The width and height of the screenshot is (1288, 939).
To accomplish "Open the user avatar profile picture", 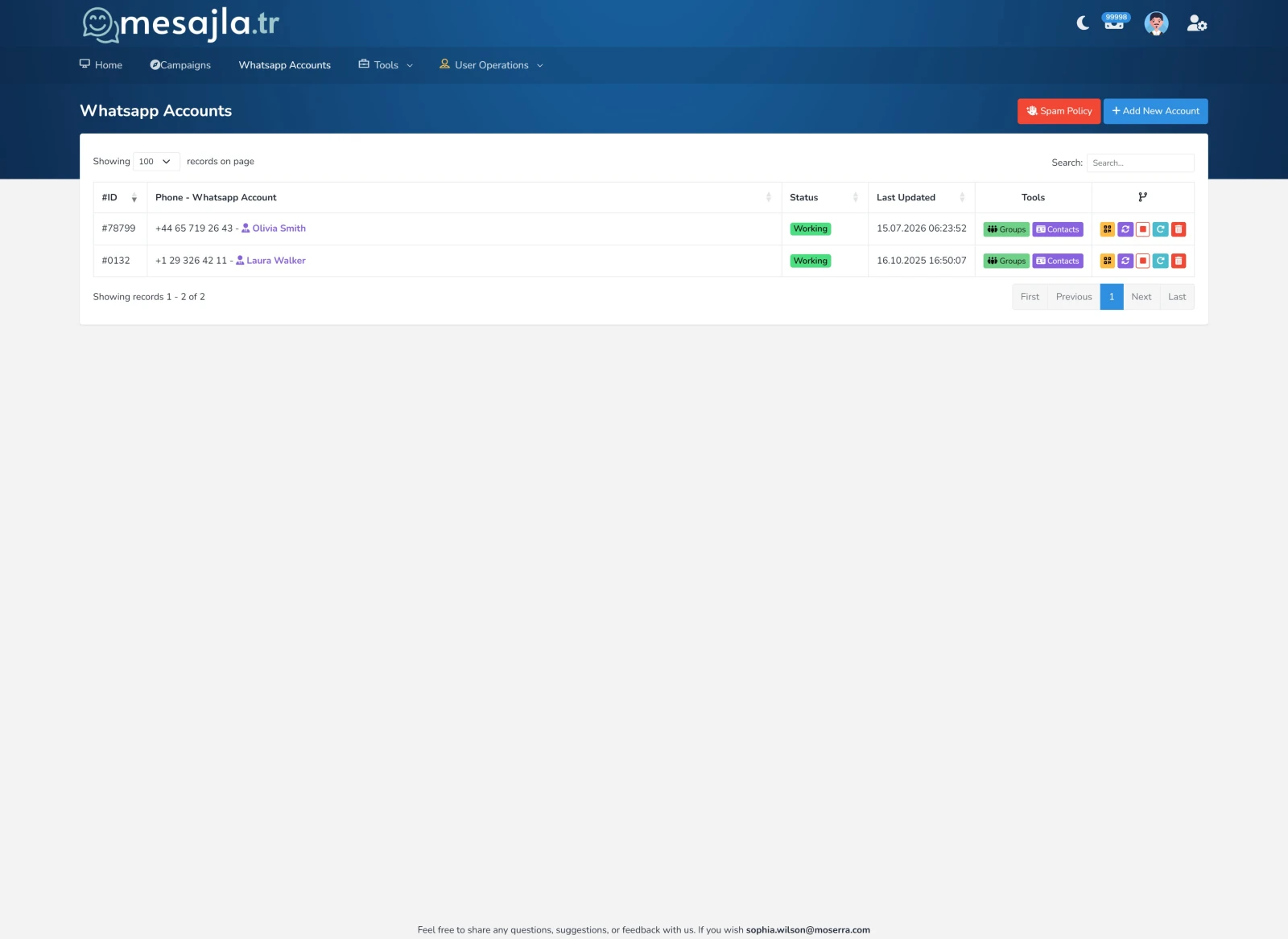I will tap(1156, 23).
